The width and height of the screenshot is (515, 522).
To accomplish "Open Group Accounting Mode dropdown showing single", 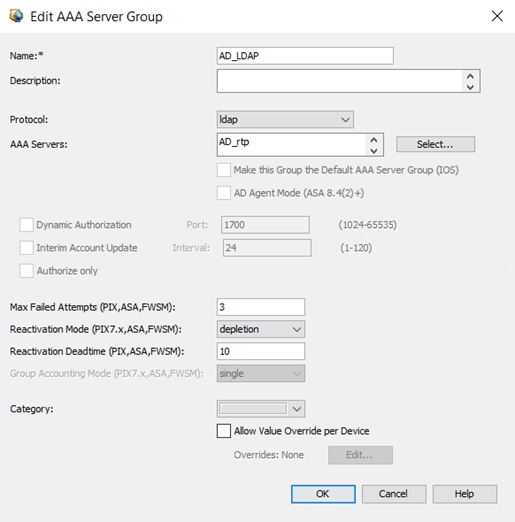I will point(261,374).
